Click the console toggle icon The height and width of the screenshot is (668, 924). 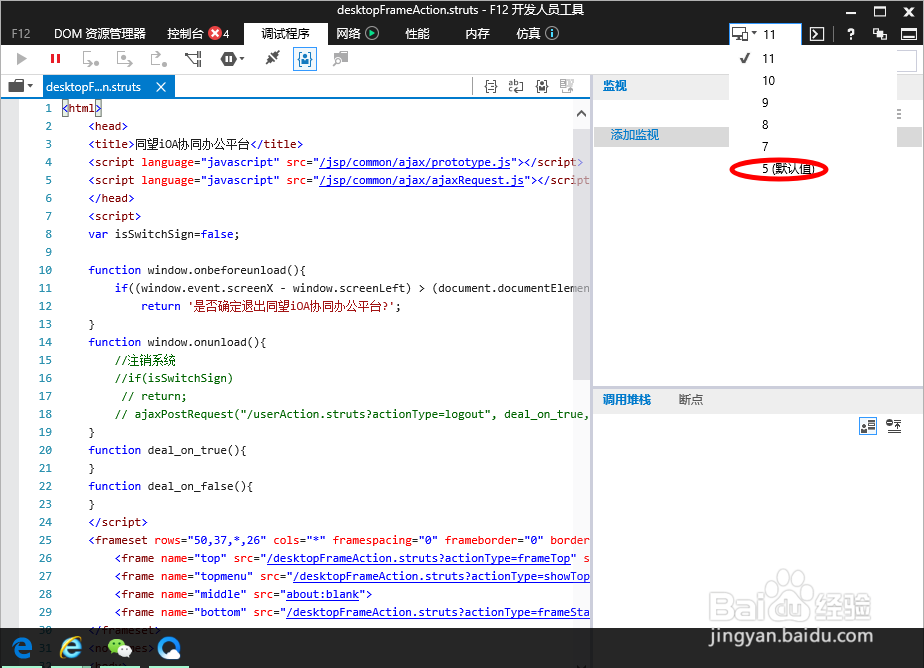point(817,34)
